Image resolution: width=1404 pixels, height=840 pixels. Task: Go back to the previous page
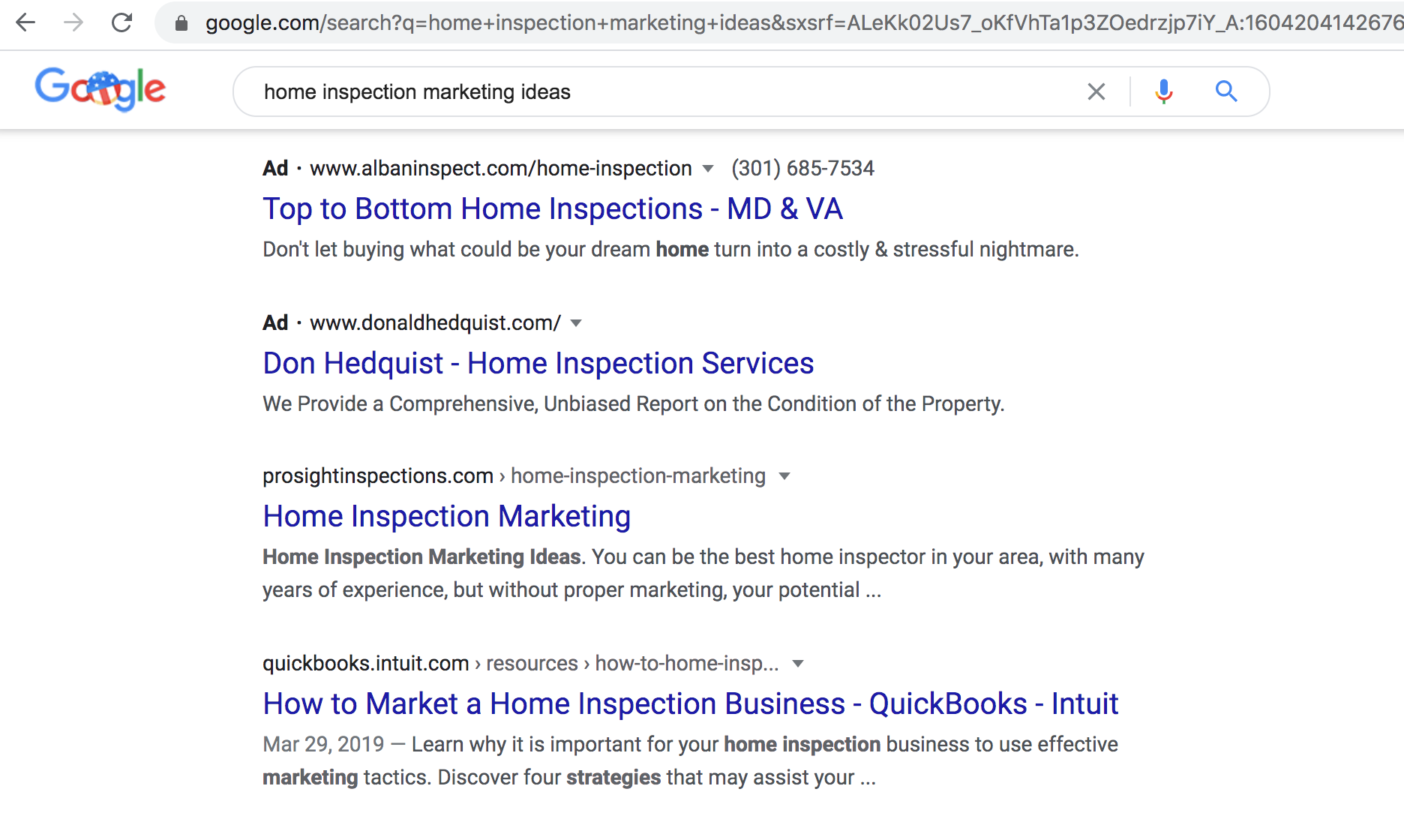(25, 22)
